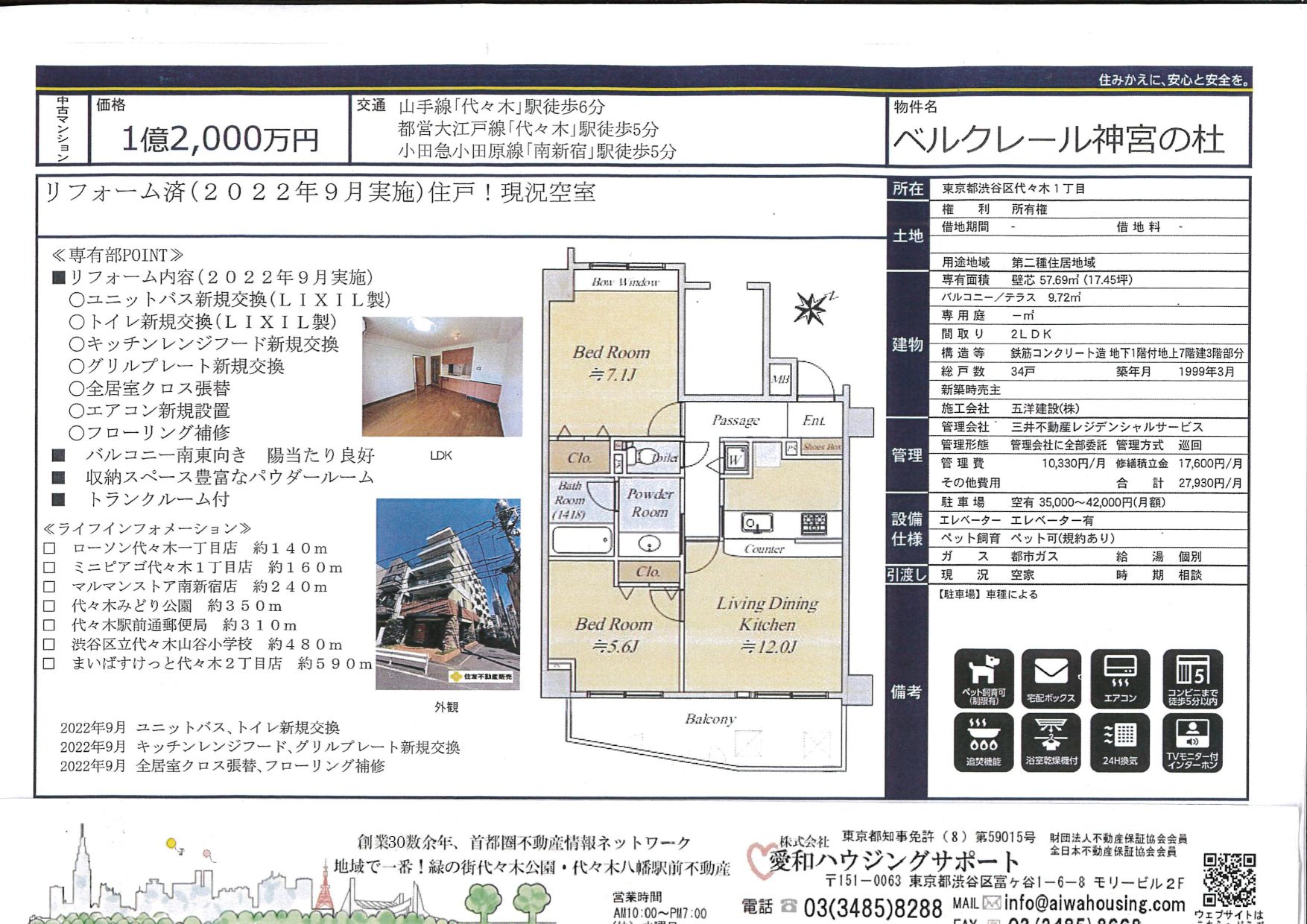Click the envelope icon beside MAIL

(991, 903)
